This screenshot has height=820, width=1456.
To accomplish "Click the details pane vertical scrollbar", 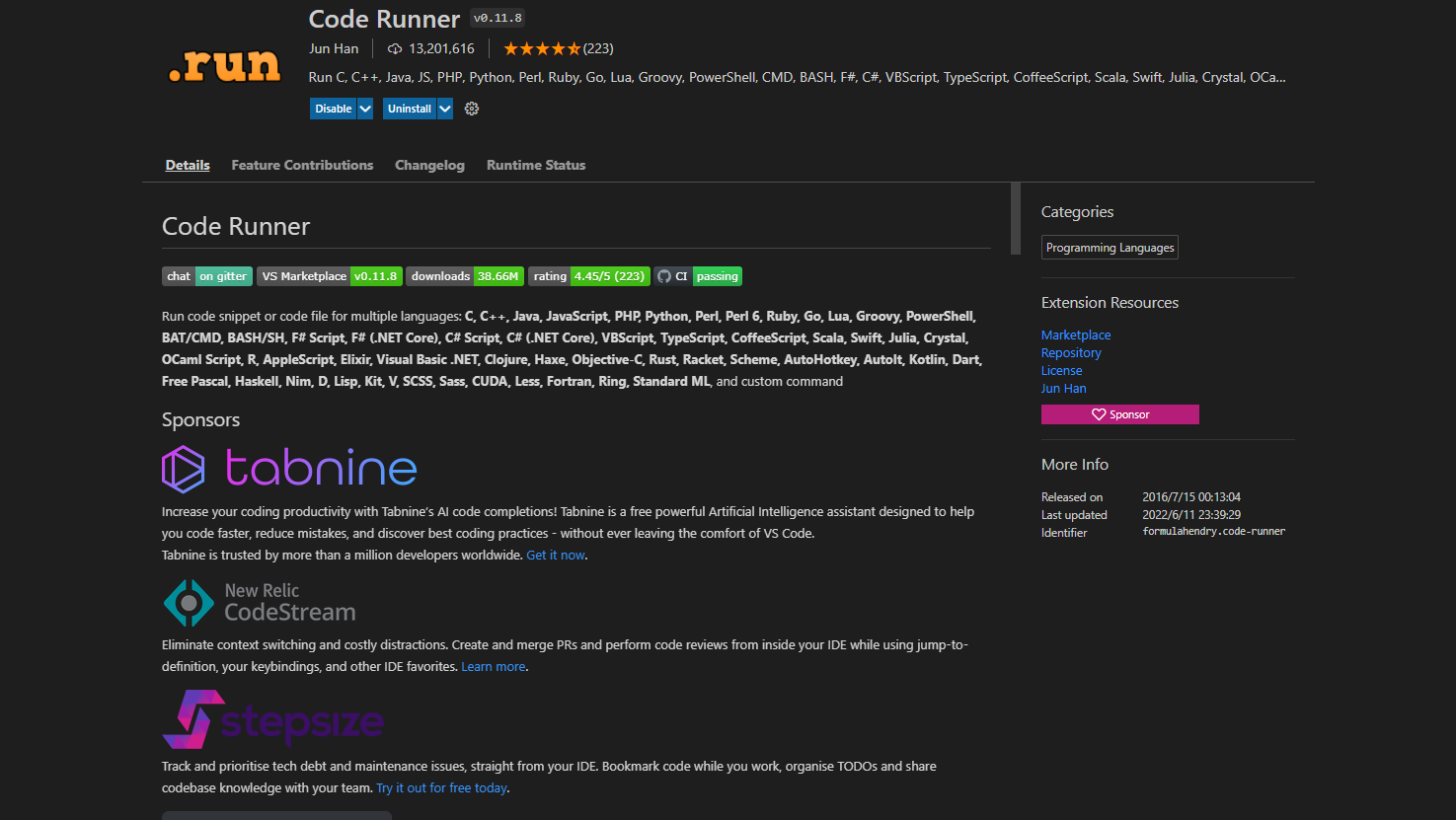I will (1016, 219).
